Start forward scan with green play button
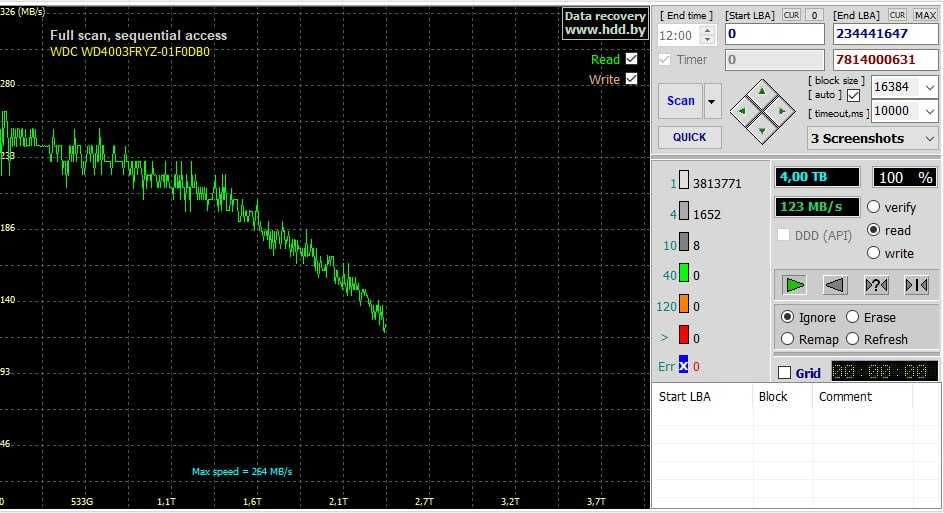Screen dimensions: 944x513 pos(795,285)
